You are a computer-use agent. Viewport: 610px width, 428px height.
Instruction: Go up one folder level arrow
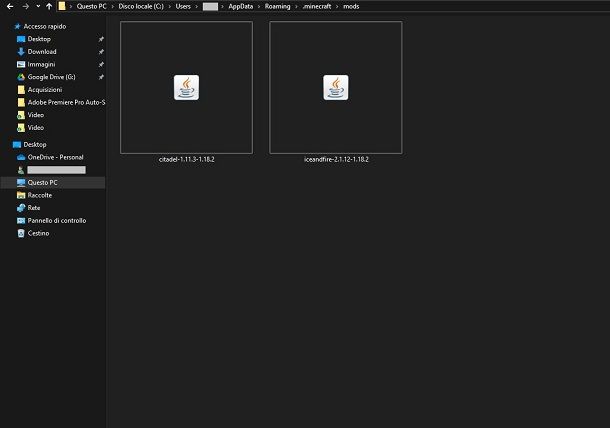pos(49,7)
